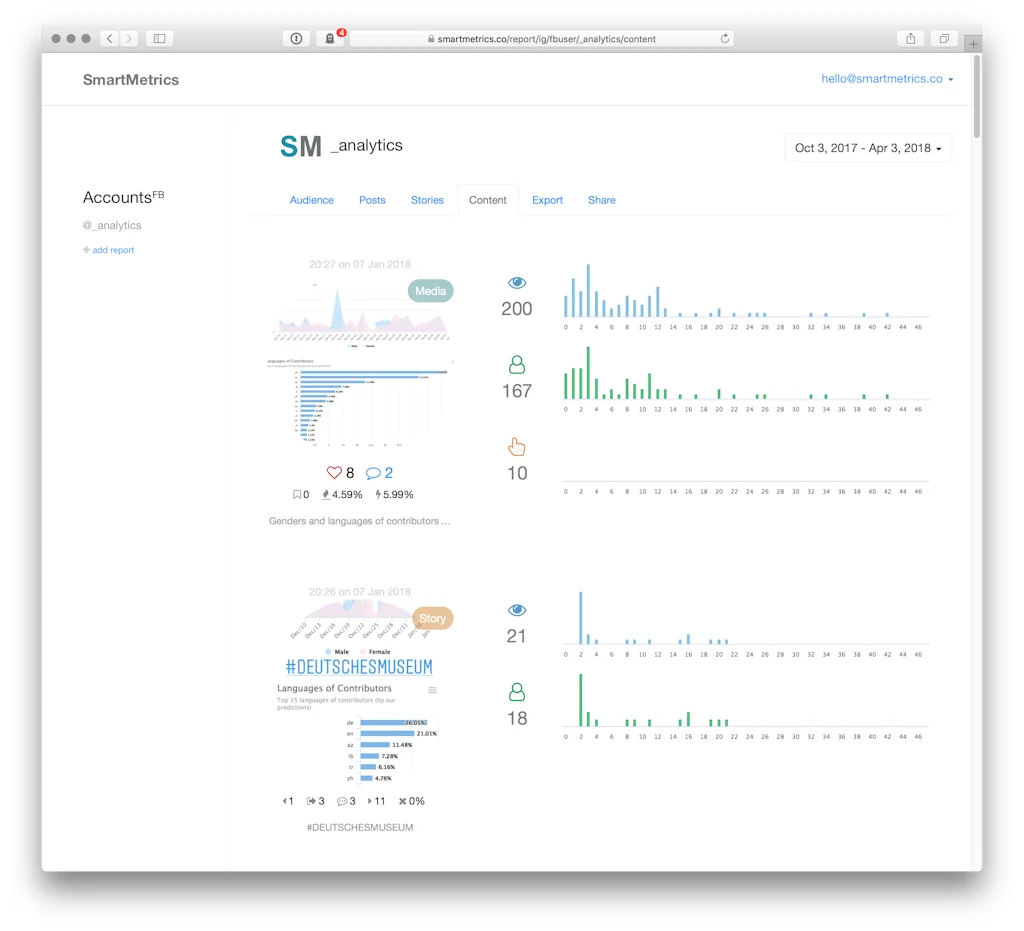1024x931 pixels.
Task: Click the Story badge on the second post
Action: (x=432, y=618)
